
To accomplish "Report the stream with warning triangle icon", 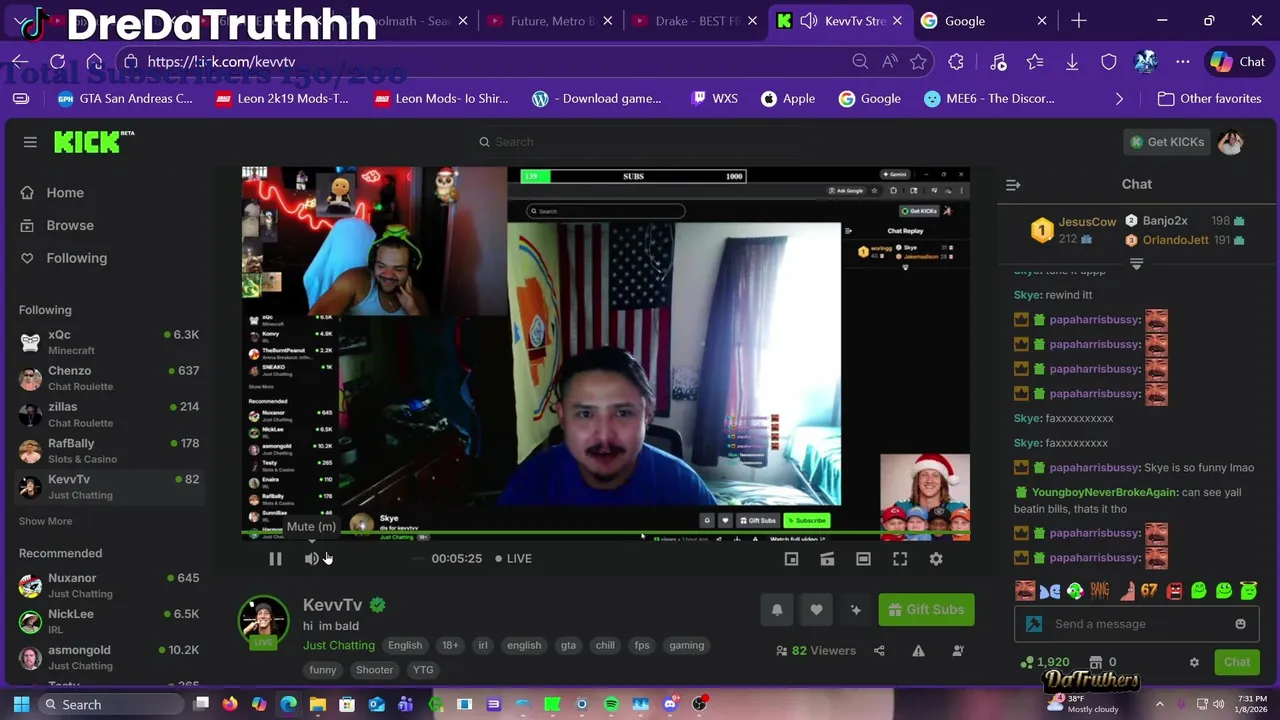I will coord(918,651).
